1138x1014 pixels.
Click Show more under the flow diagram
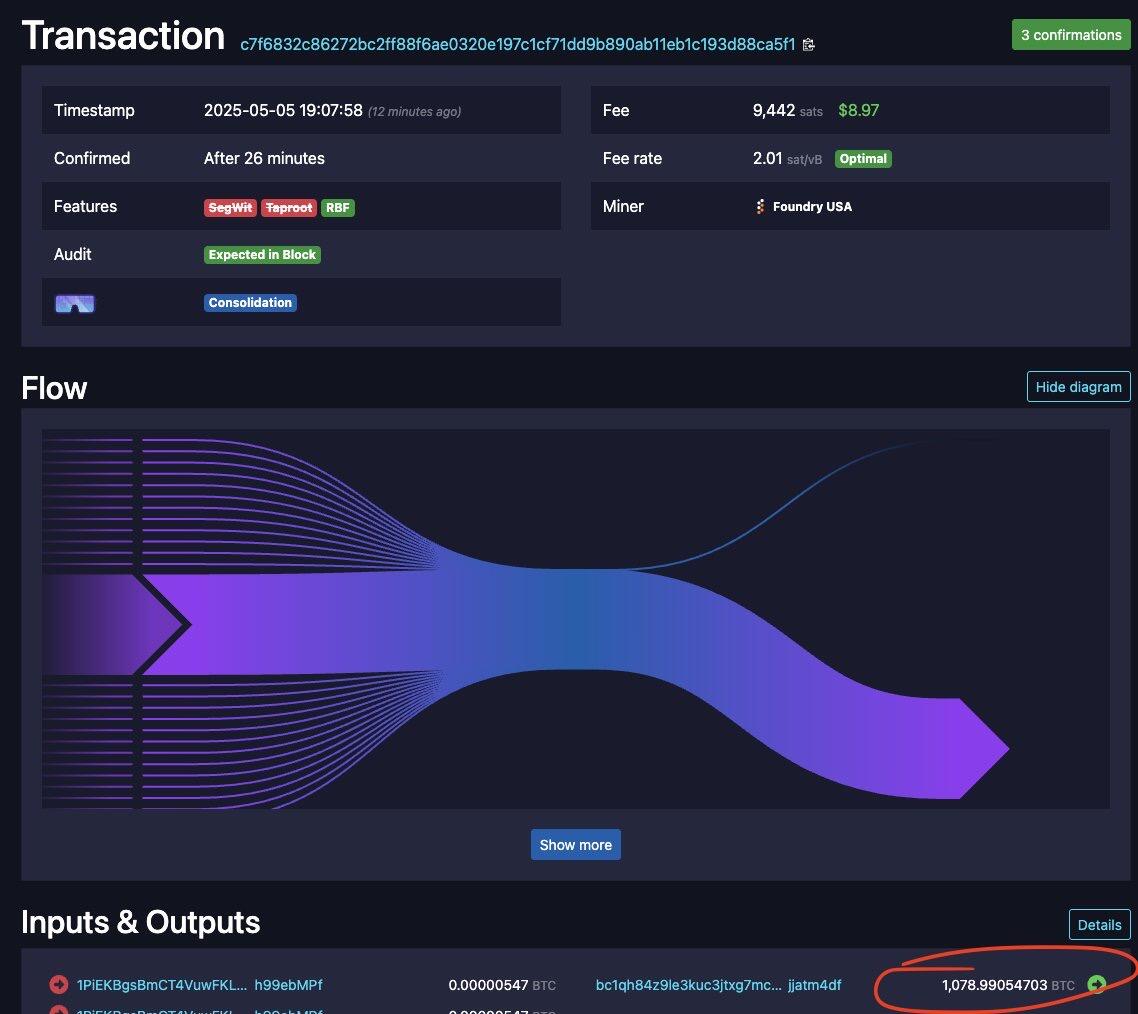(576, 845)
